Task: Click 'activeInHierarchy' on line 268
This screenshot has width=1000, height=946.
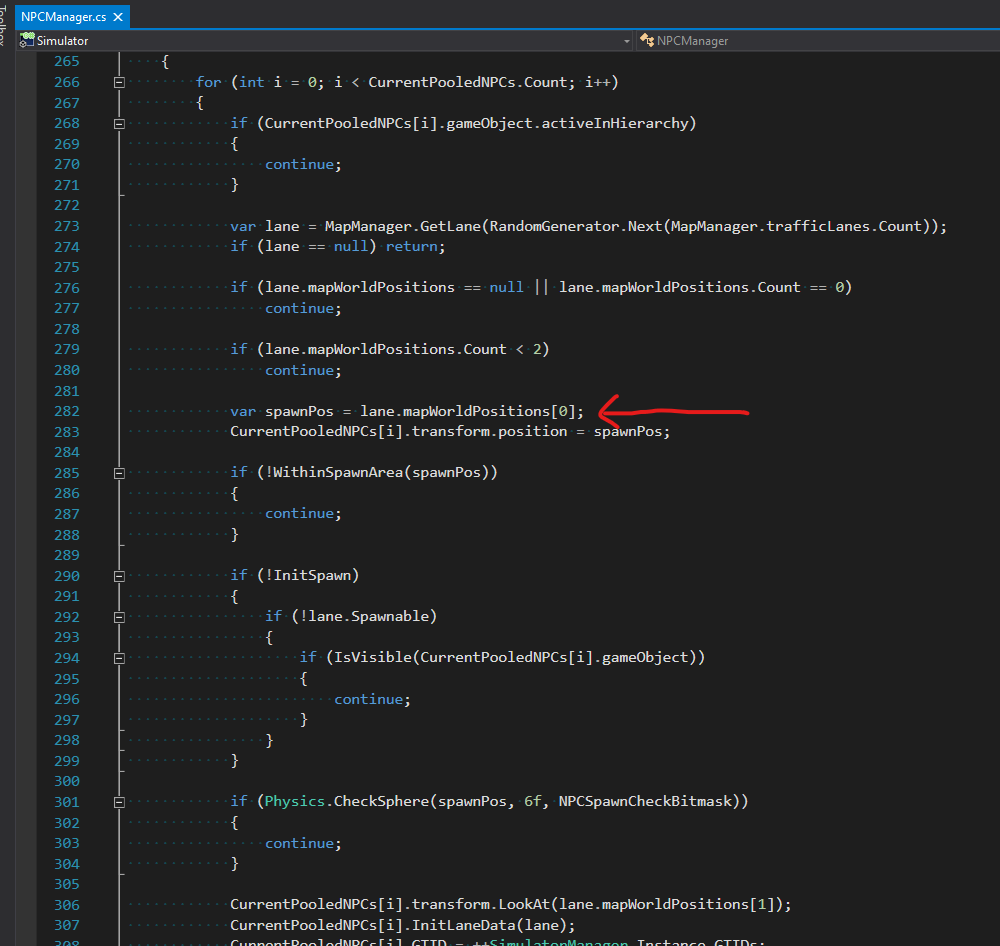Action: pyautogui.click(x=615, y=123)
